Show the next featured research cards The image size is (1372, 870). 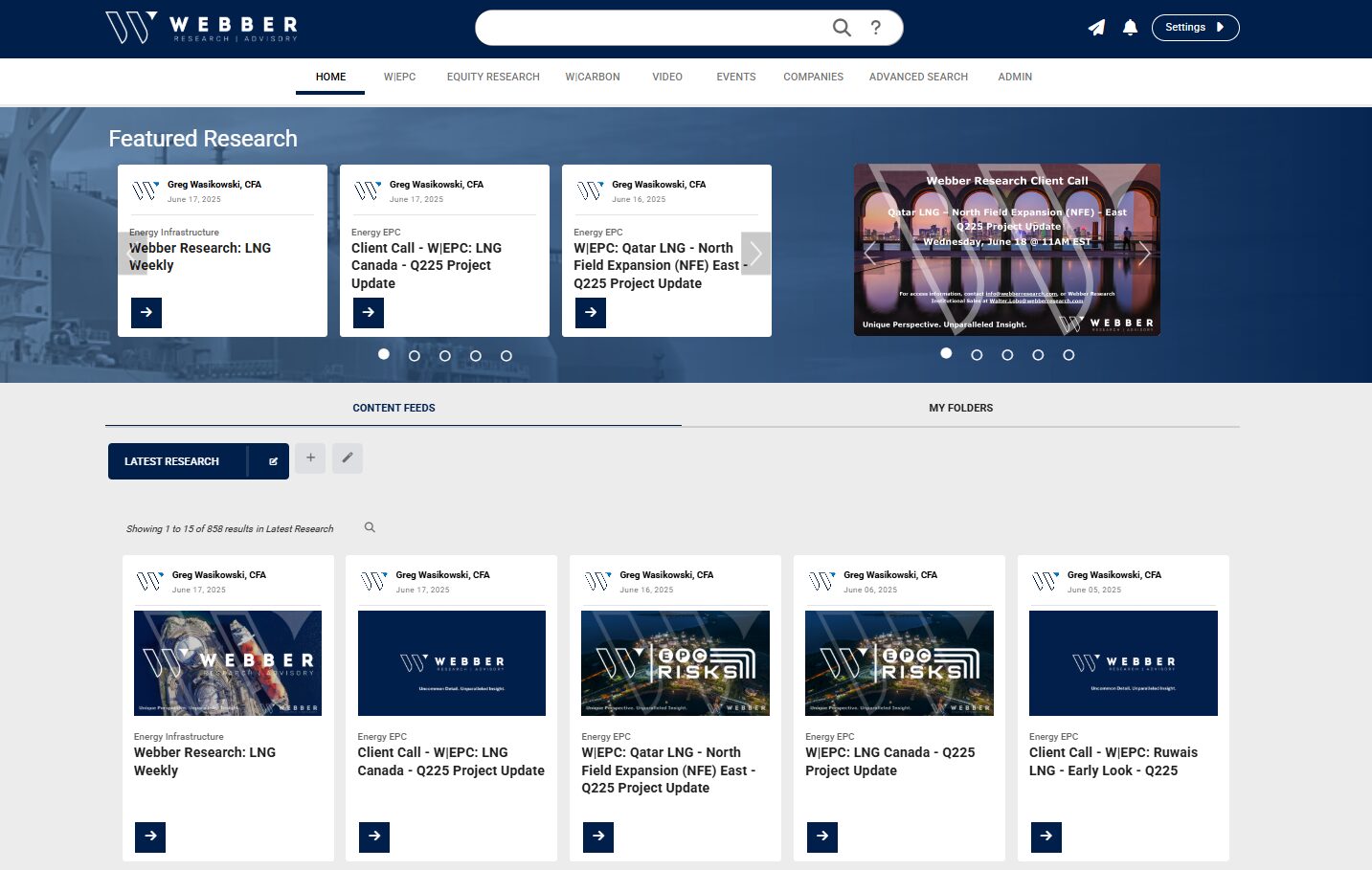coord(756,254)
